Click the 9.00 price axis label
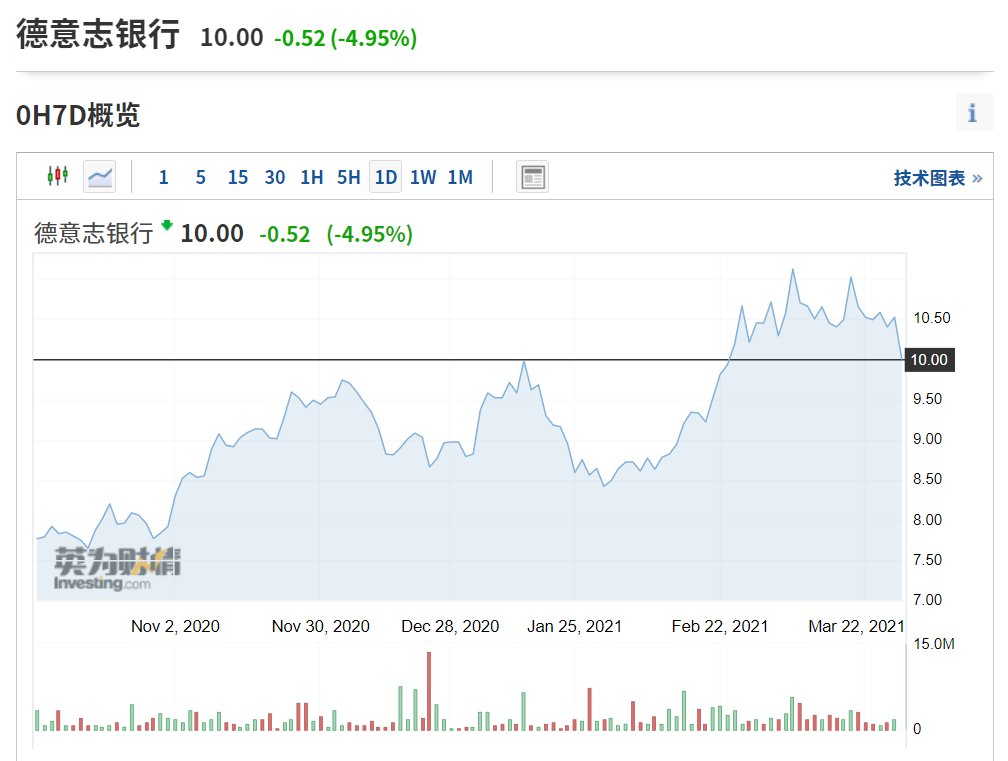The height and width of the screenshot is (761, 1008). click(927, 439)
